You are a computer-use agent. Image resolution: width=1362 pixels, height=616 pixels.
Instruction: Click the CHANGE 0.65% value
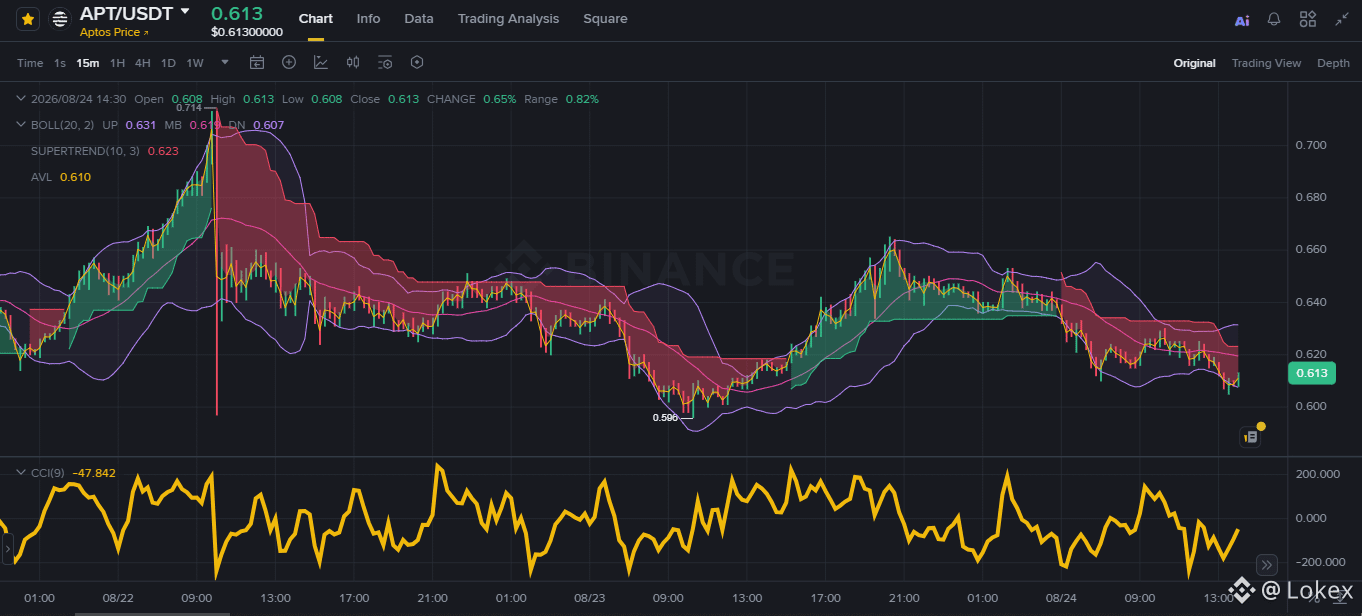(500, 99)
